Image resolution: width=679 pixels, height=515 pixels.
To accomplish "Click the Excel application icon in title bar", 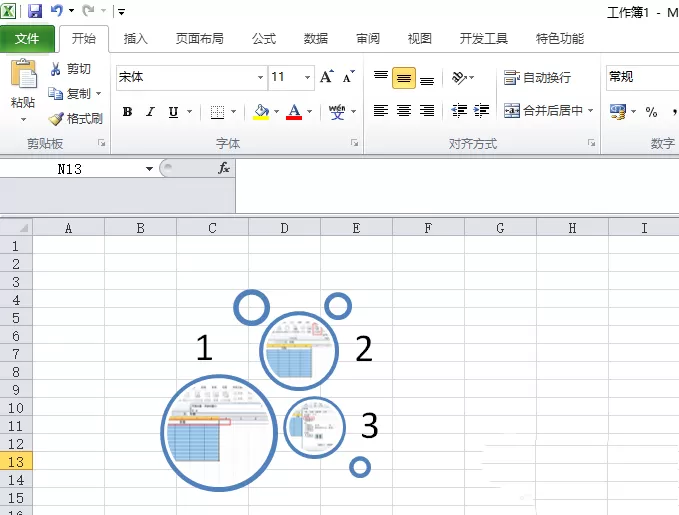I will click(x=8, y=11).
